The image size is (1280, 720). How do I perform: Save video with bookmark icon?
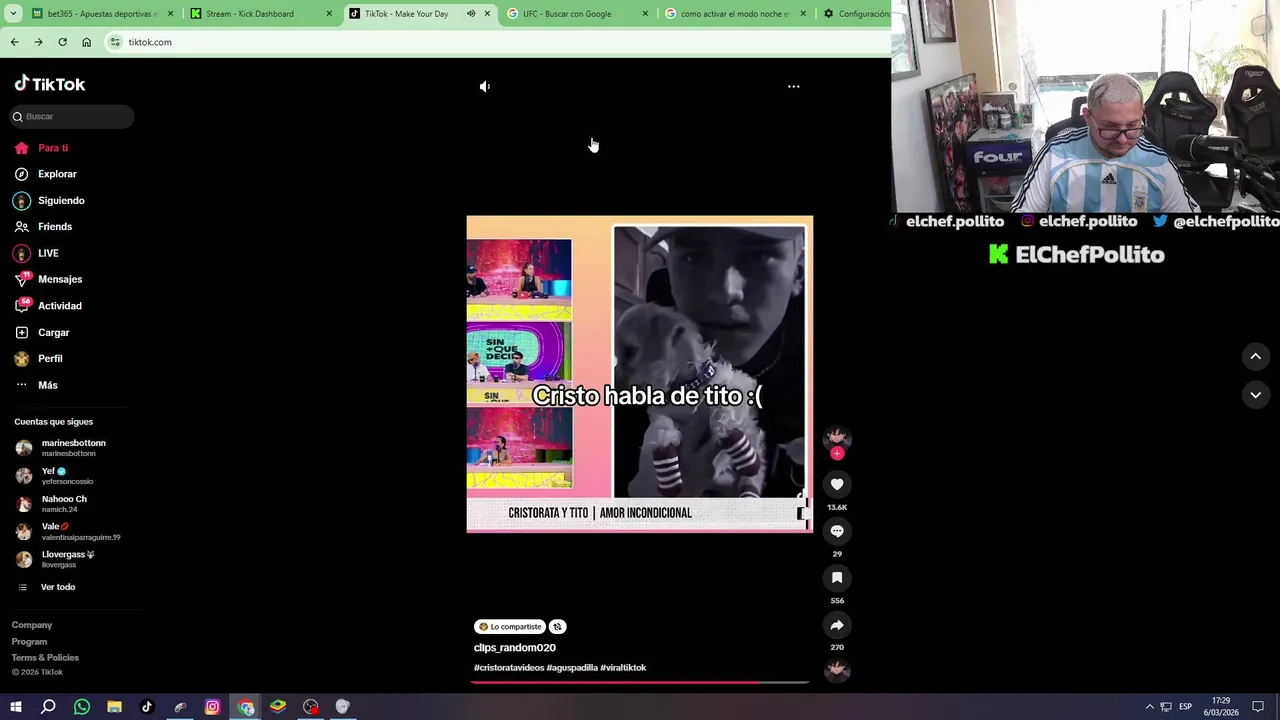[x=837, y=578]
